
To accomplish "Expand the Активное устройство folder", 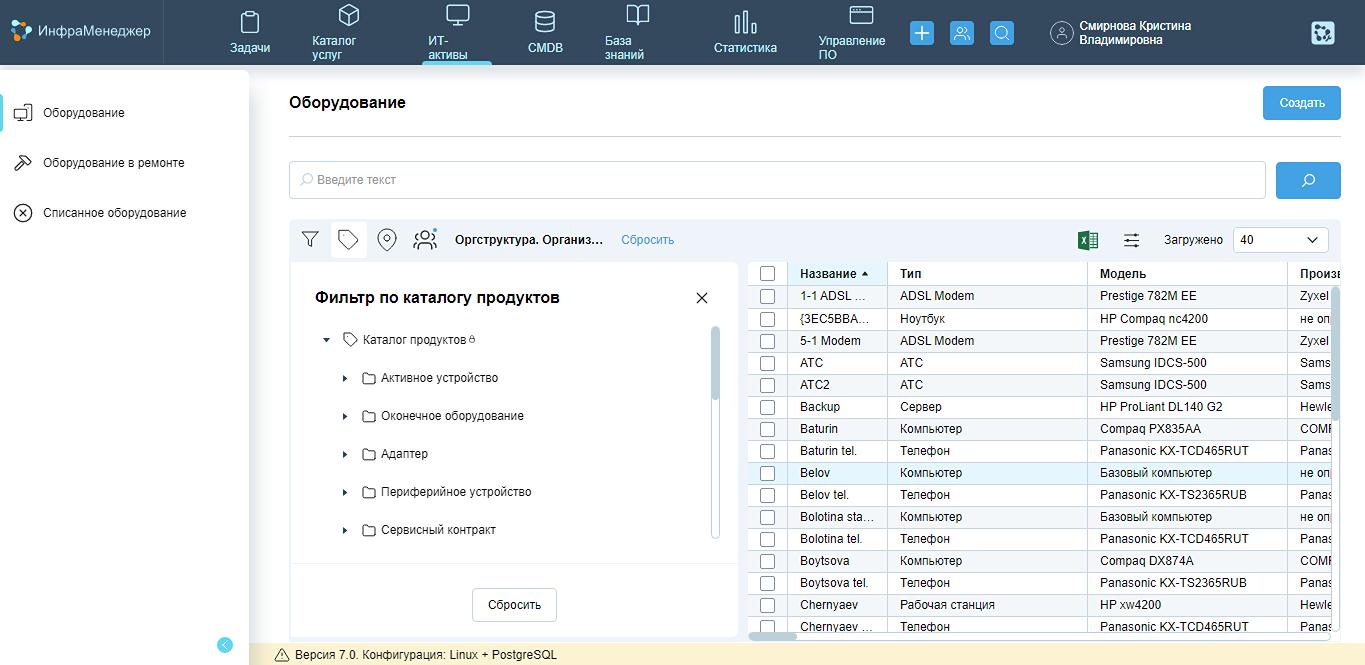I will tap(345, 379).
